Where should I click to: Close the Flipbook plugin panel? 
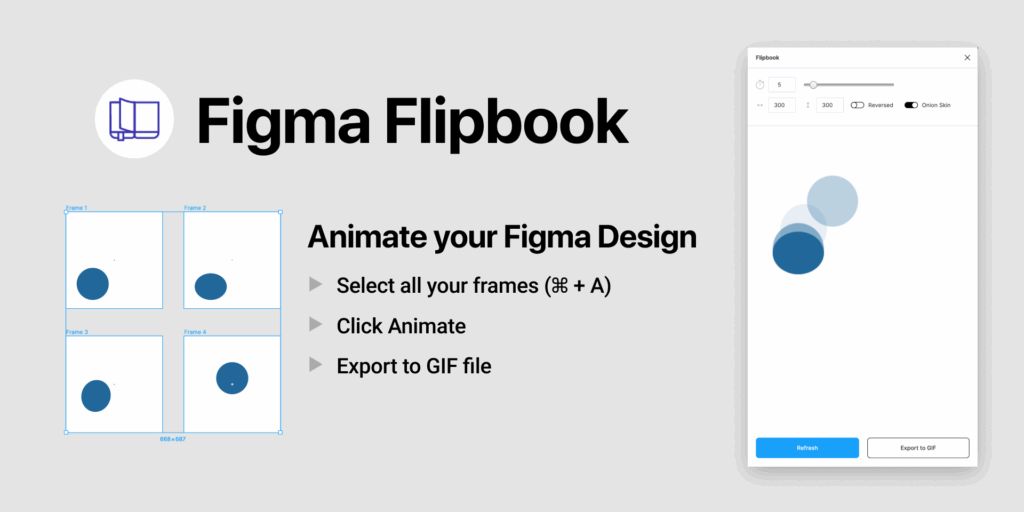point(967,58)
